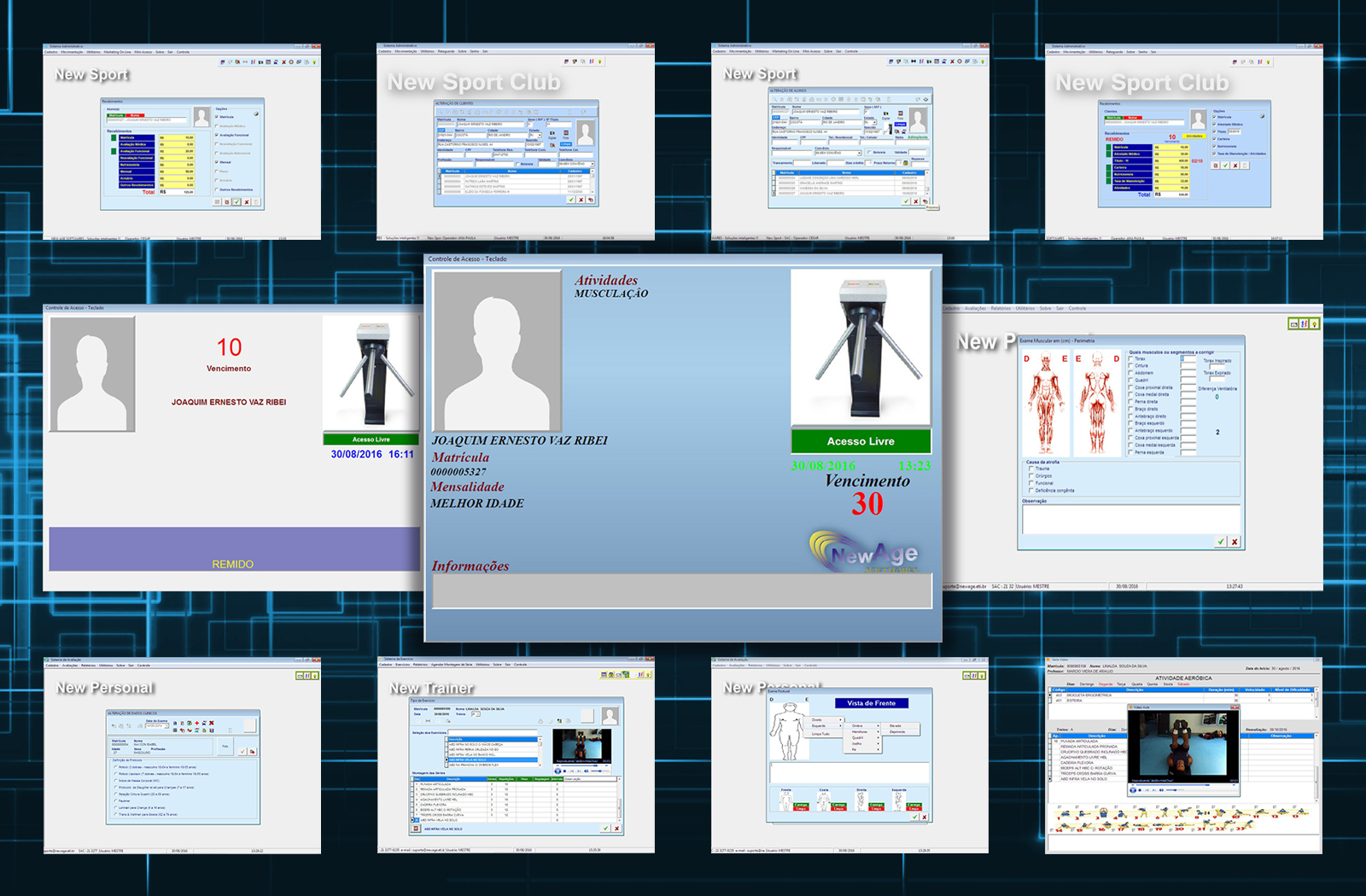Expand the Quadril submenu in Exame Postural
The height and width of the screenshot is (896, 1366).
pos(862,737)
